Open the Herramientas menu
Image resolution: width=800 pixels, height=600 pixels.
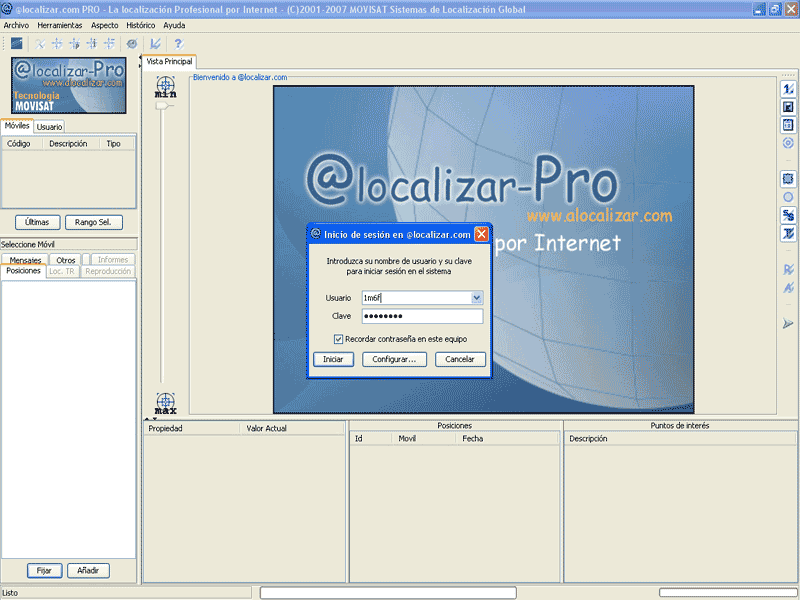pyautogui.click(x=60, y=25)
